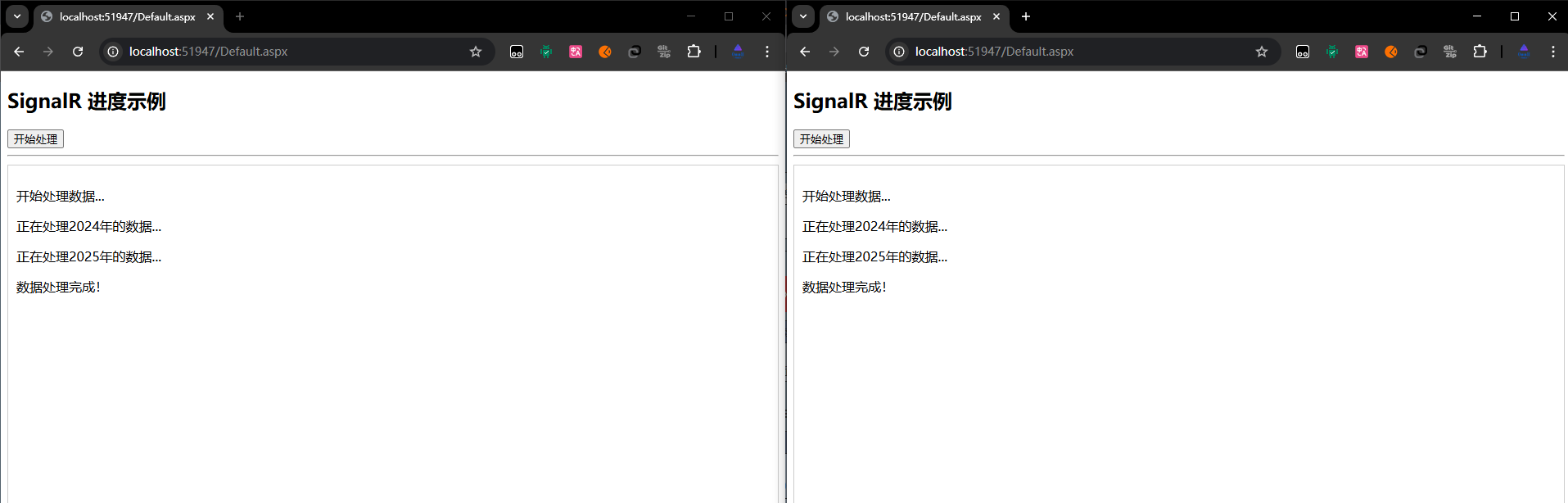Open the pink translate extension in the left window
The width and height of the screenshot is (1568, 503).
tap(576, 52)
